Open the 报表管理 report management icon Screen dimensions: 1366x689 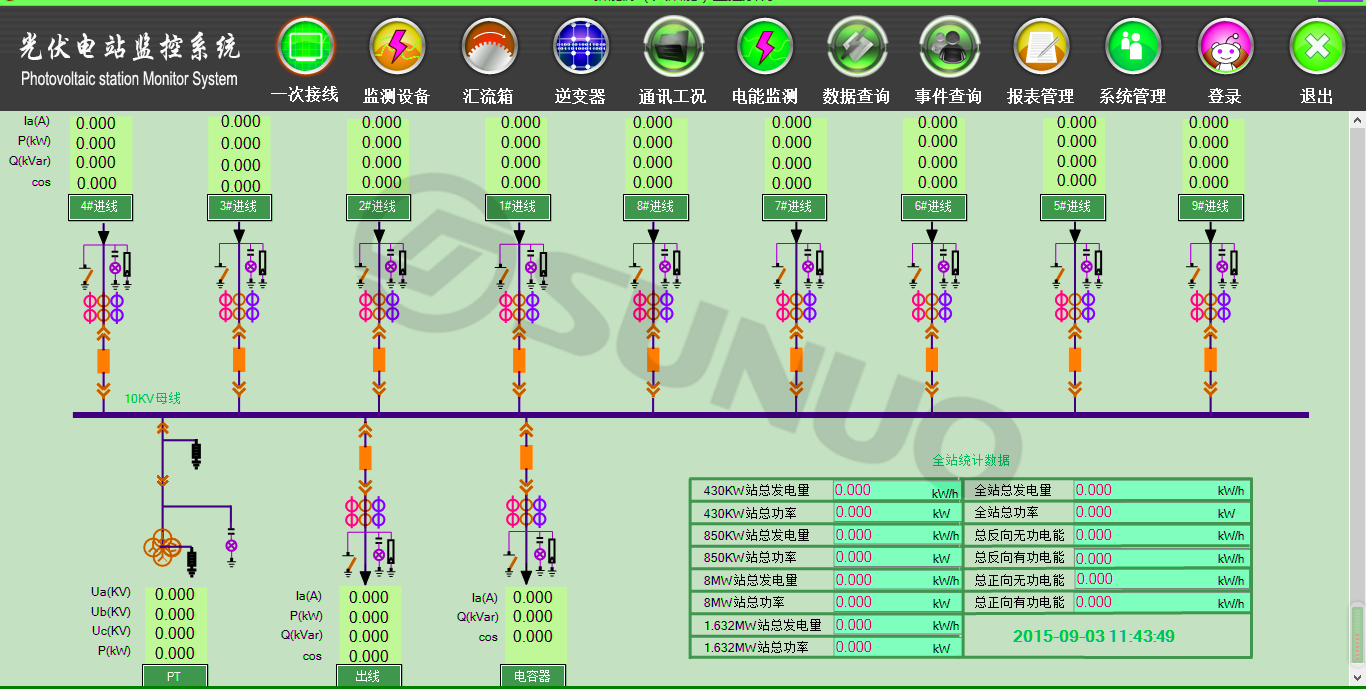coord(1041,47)
